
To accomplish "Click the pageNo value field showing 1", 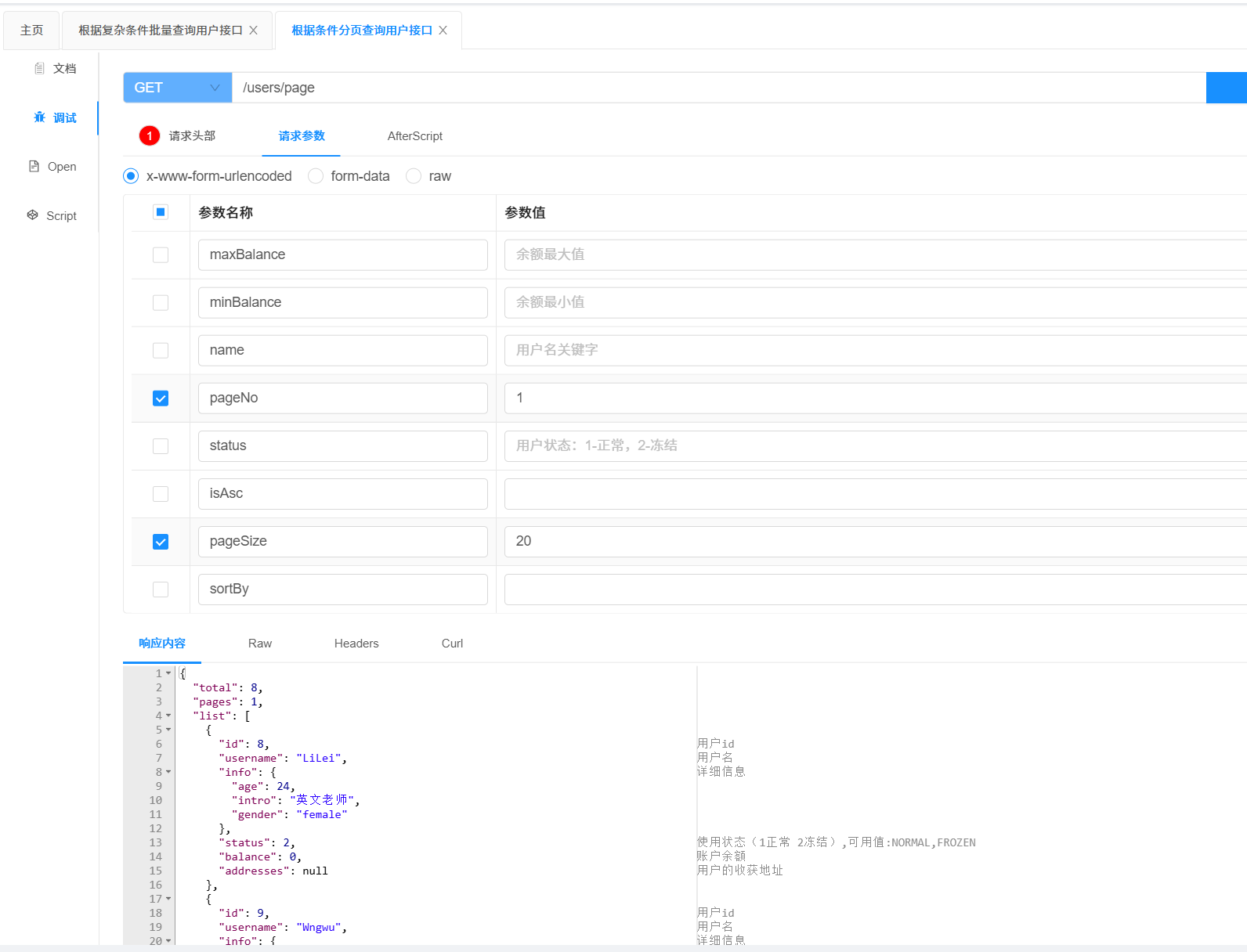I will pyautogui.click(x=876, y=398).
